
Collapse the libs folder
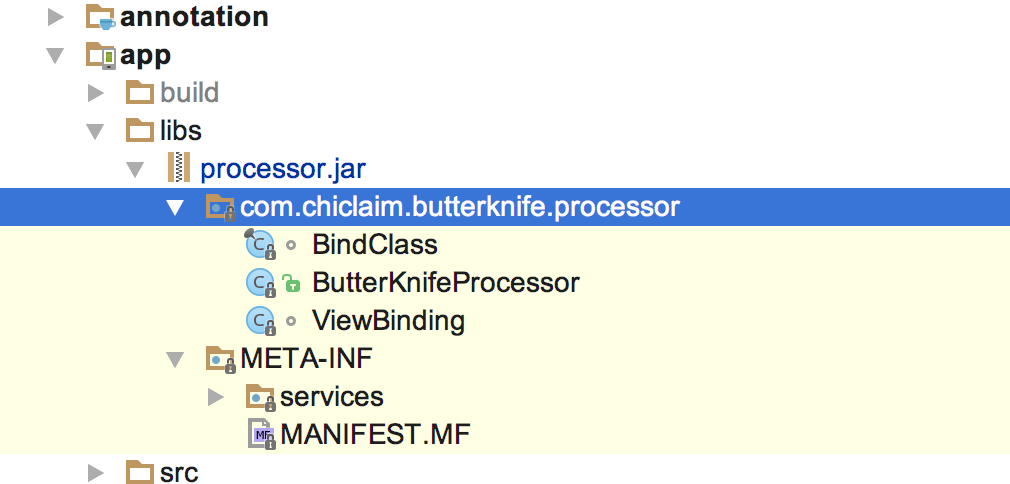pos(95,131)
